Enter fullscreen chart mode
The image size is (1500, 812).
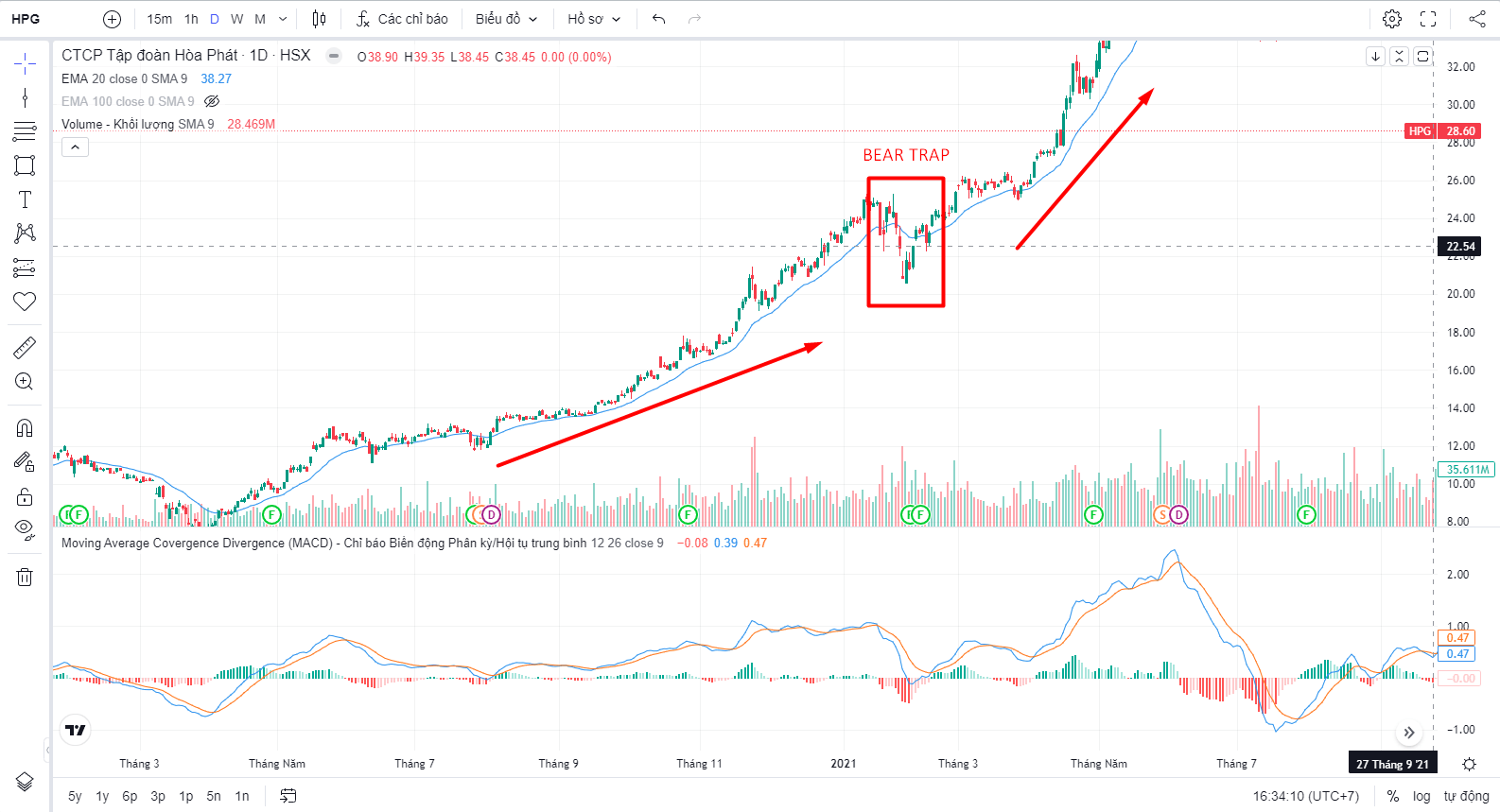click(x=1428, y=19)
